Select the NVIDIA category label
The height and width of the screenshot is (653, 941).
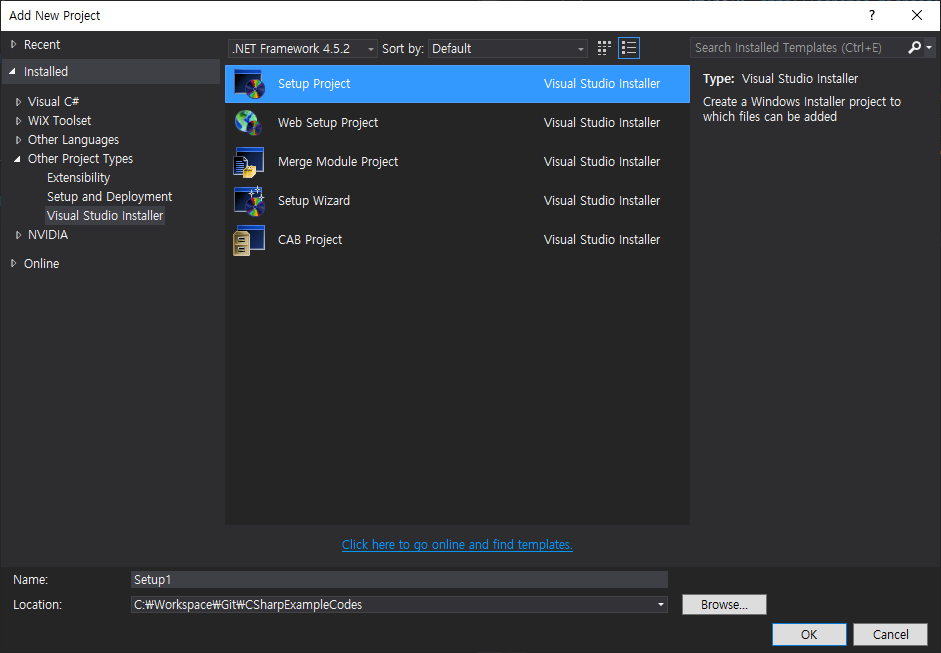click(x=48, y=235)
